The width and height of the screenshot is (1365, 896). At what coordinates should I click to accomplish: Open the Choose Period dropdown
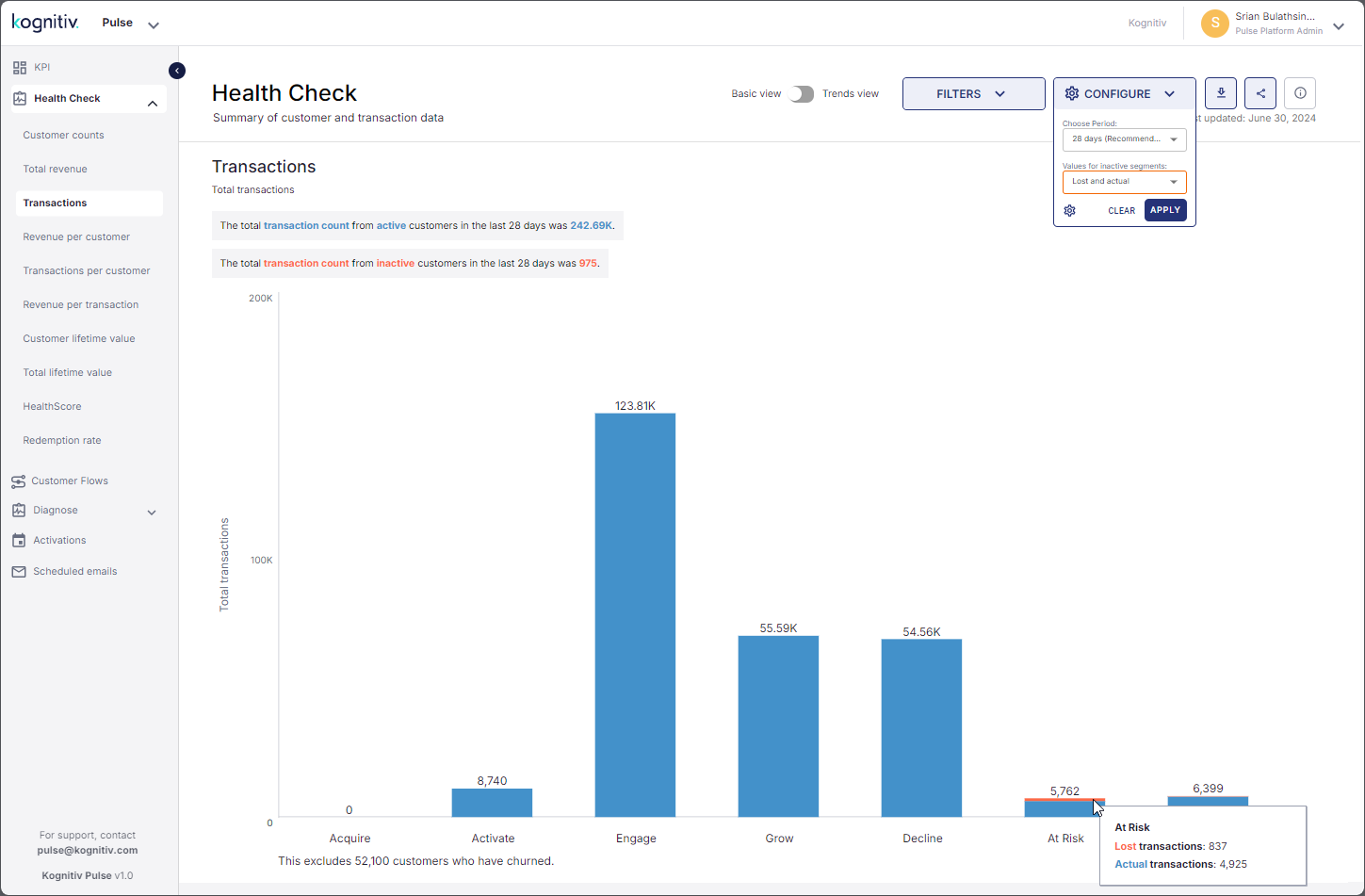(1125, 139)
